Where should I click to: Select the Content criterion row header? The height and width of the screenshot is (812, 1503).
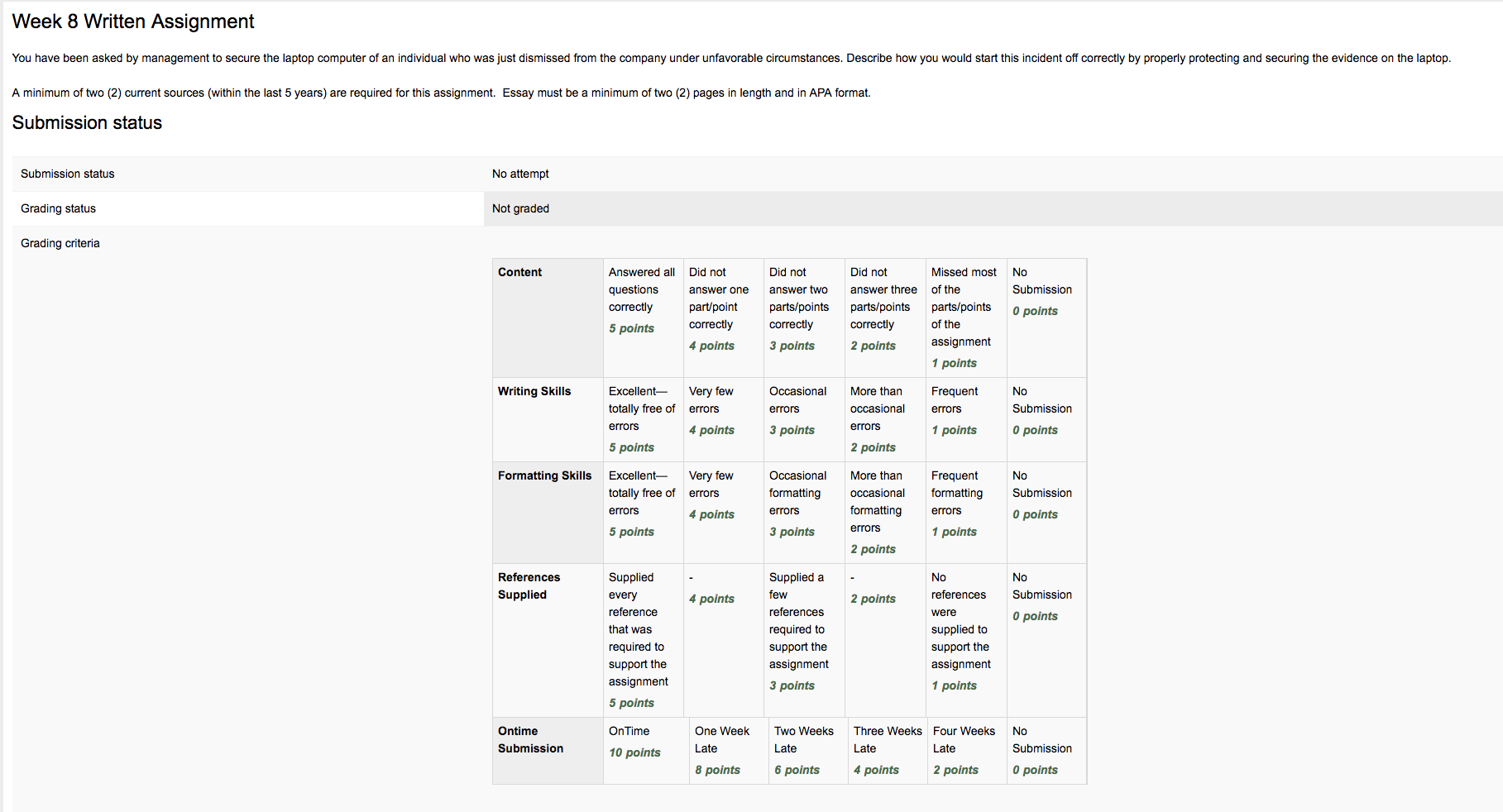(548, 318)
